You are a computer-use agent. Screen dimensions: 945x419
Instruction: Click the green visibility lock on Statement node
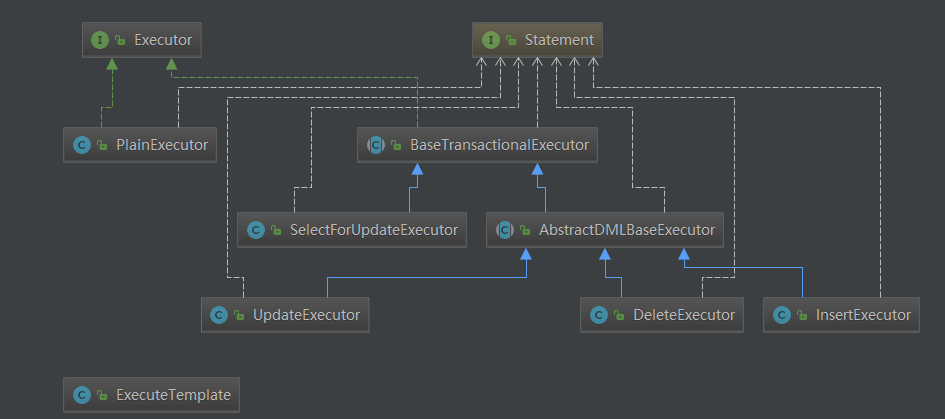(511, 41)
